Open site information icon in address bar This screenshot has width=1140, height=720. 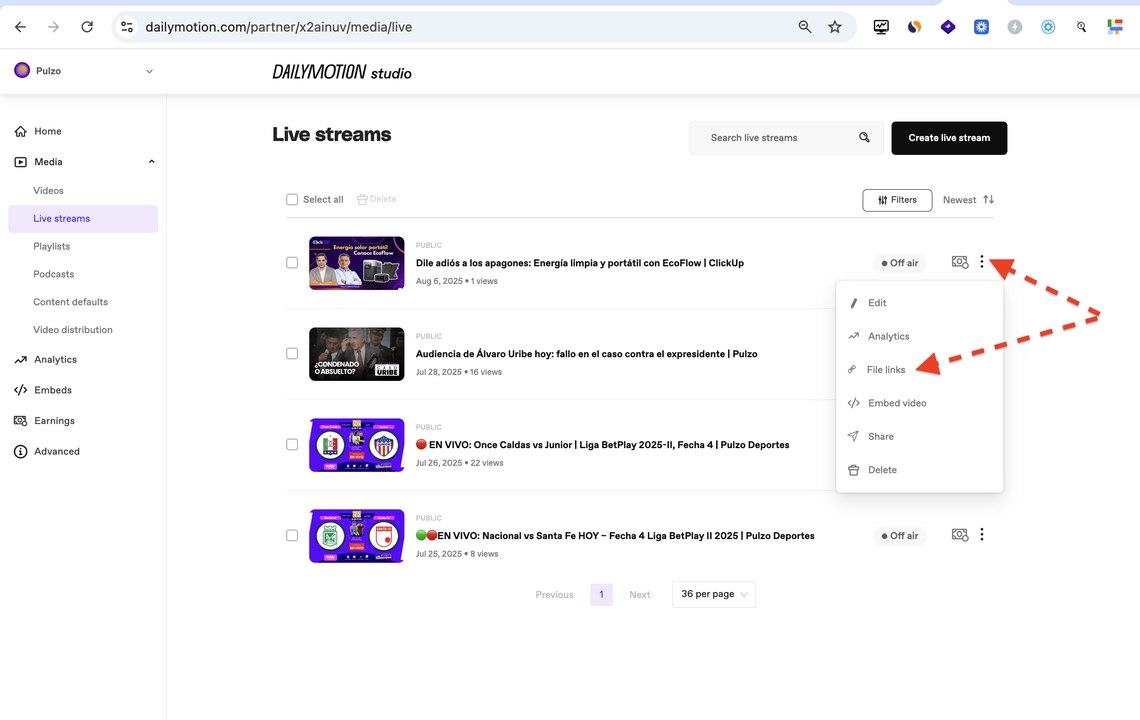(127, 27)
